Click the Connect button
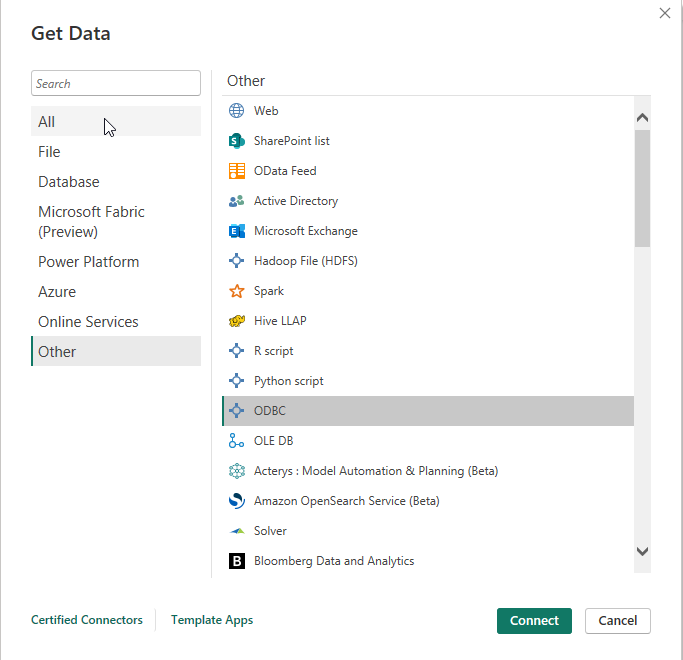The height and width of the screenshot is (660, 683). click(534, 621)
